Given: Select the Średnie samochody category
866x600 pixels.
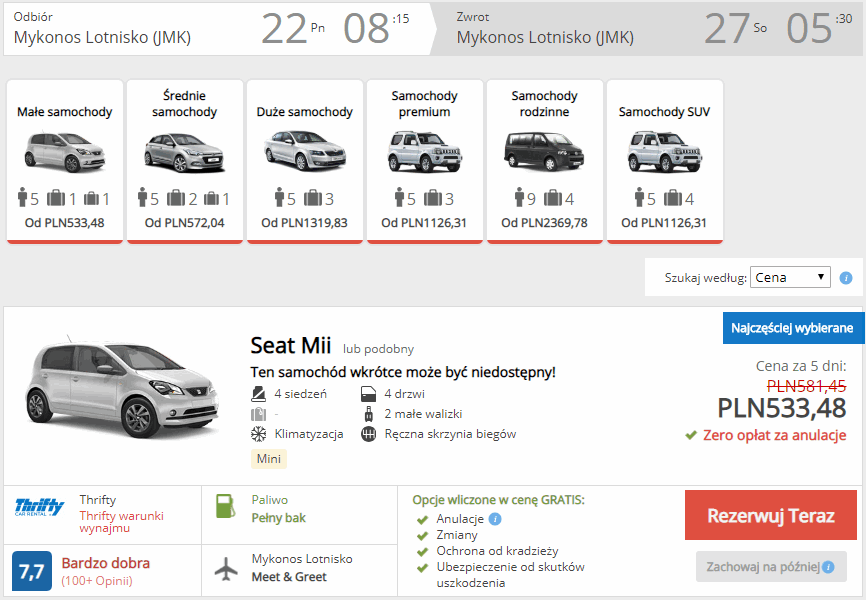Looking at the screenshot, I should pos(185,160).
